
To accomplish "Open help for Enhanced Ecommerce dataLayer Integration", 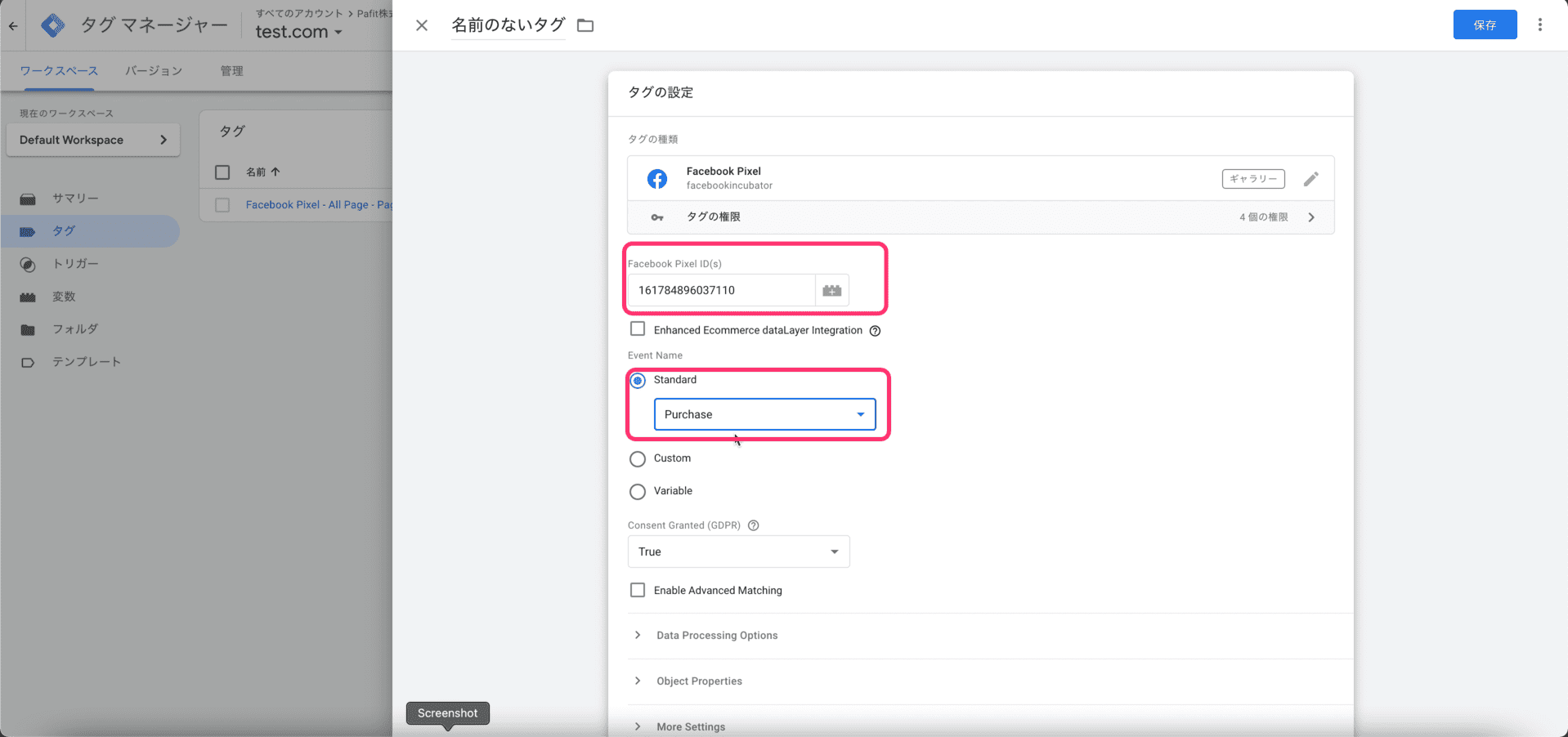I will [x=875, y=331].
